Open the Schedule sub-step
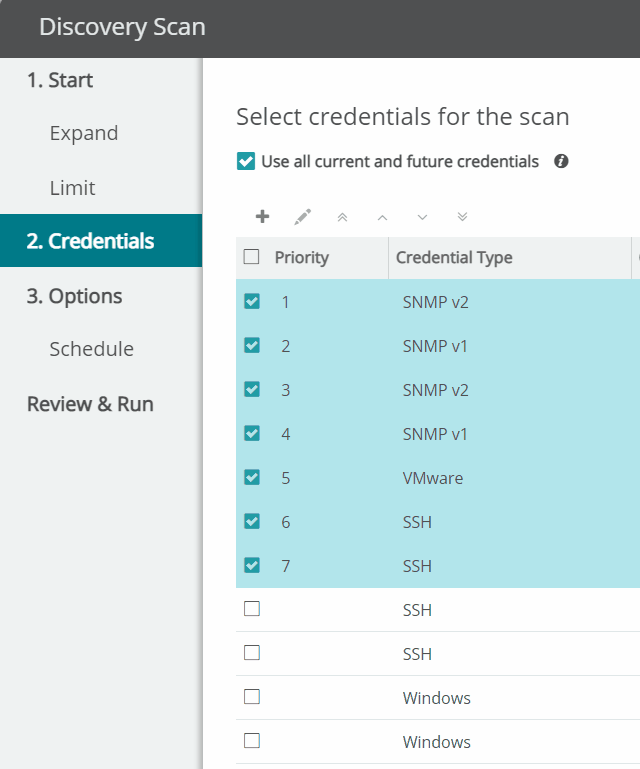Screen dimensions: 640x769 92,349
